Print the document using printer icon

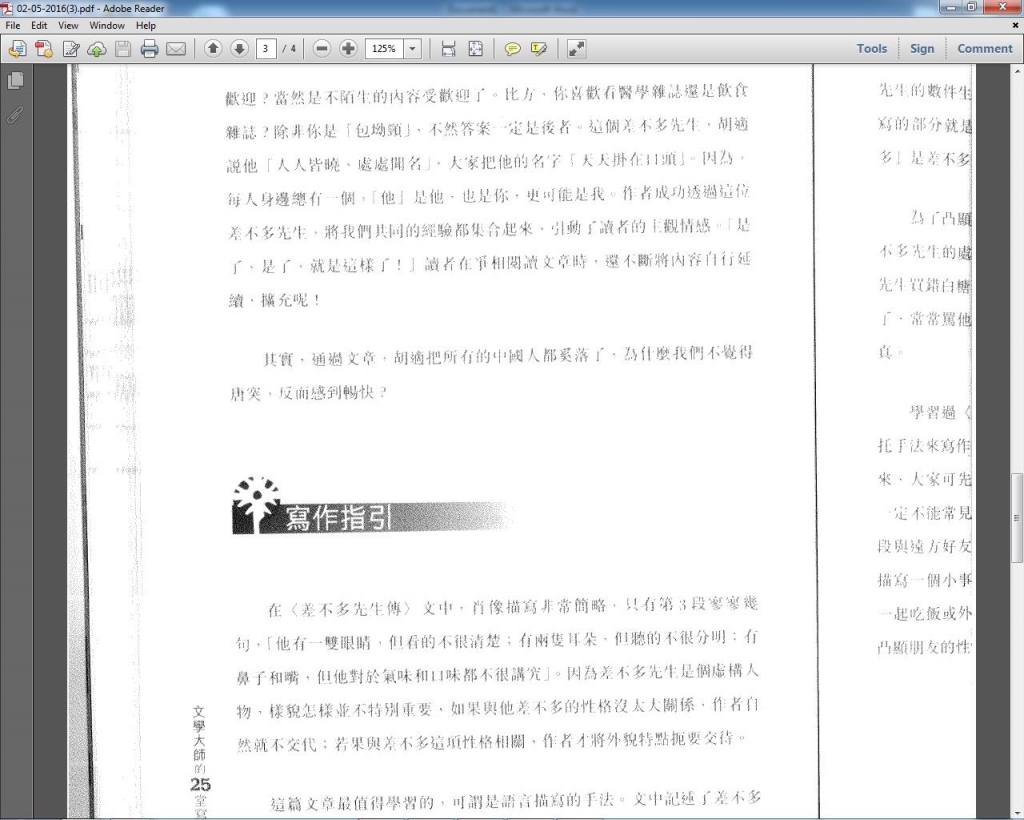coord(149,49)
